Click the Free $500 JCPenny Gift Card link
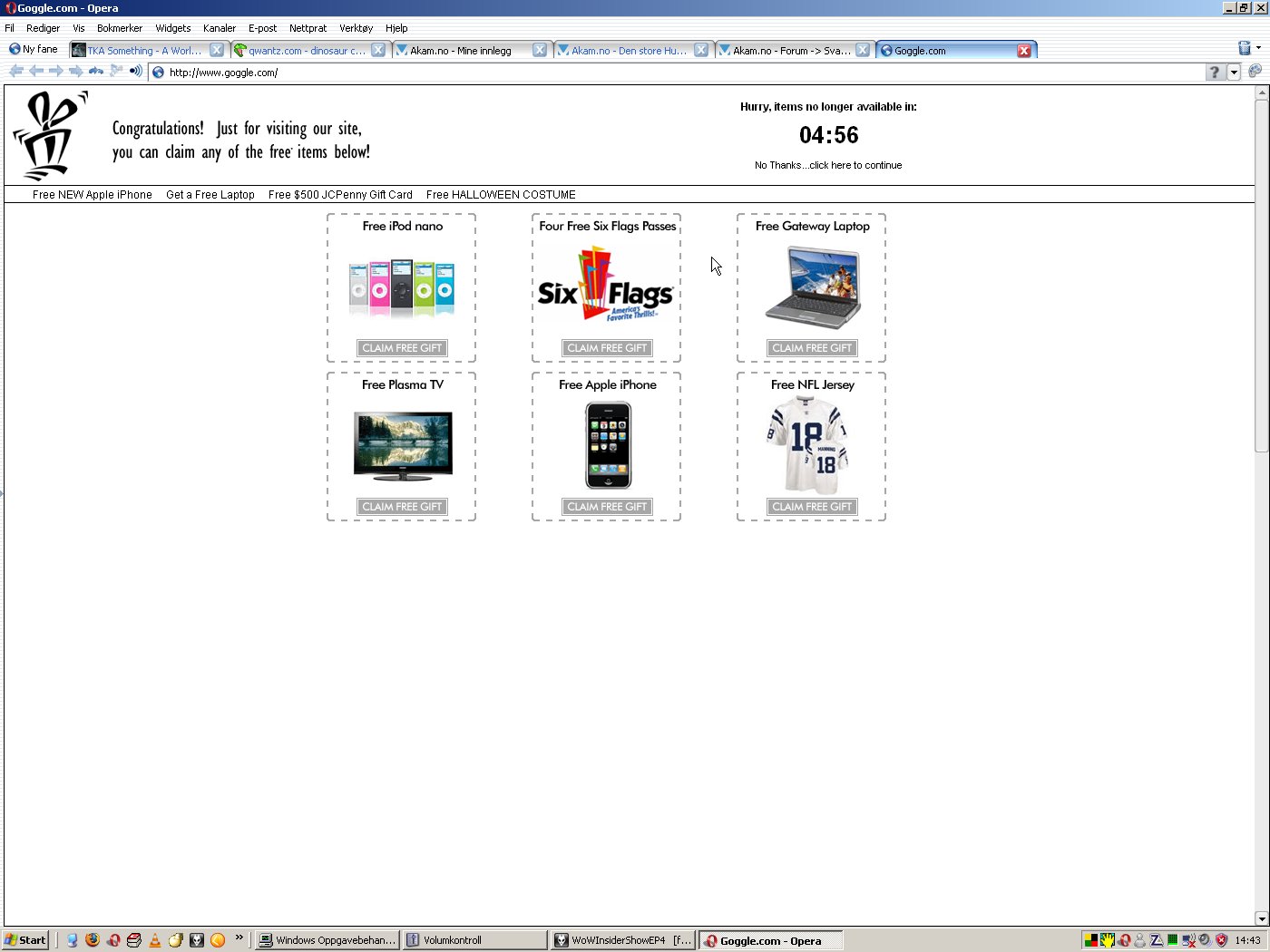Image resolution: width=1270 pixels, height=952 pixels. [x=340, y=194]
